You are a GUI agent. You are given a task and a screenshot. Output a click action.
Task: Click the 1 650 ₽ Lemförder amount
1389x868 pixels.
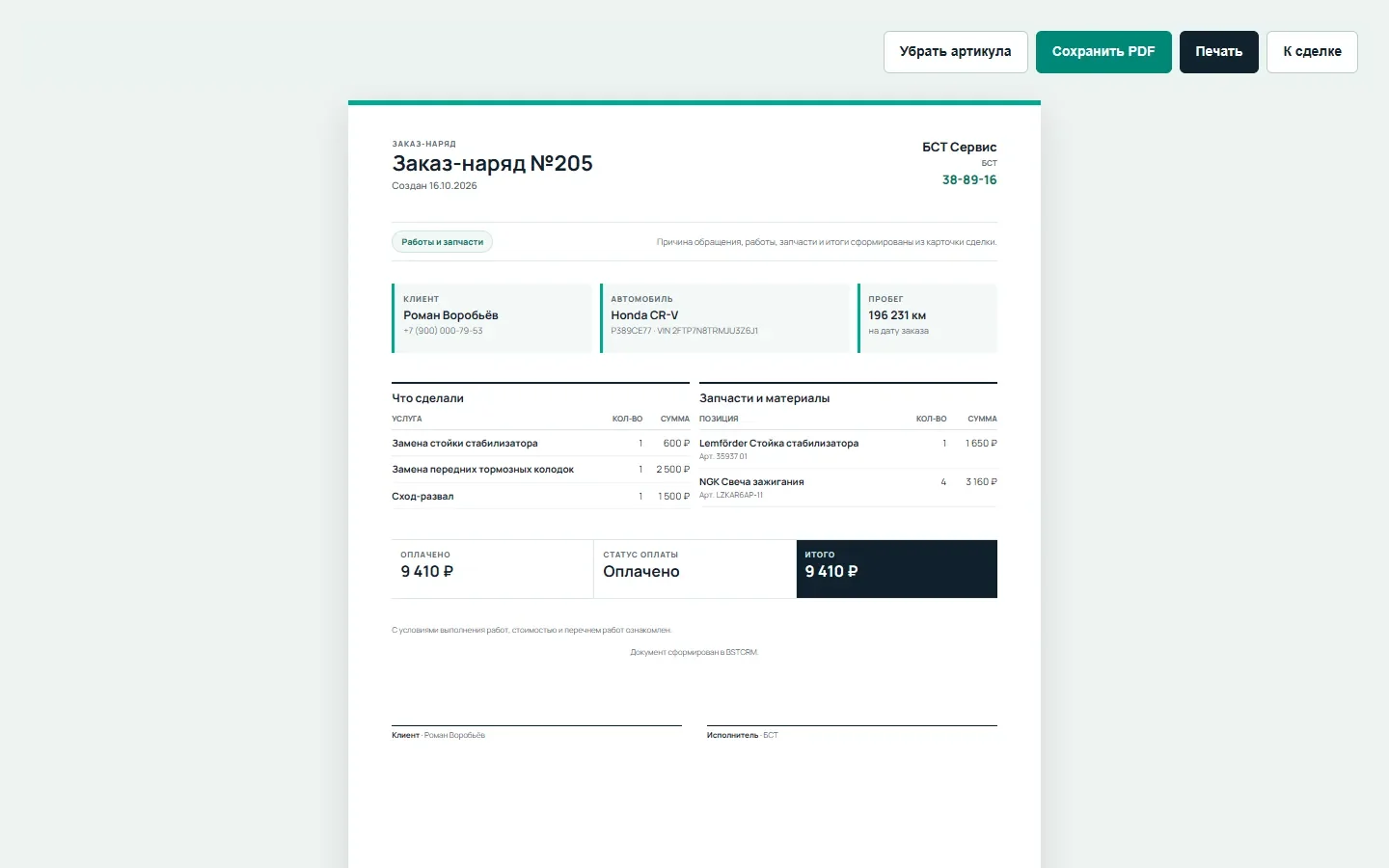pyautogui.click(x=981, y=444)
